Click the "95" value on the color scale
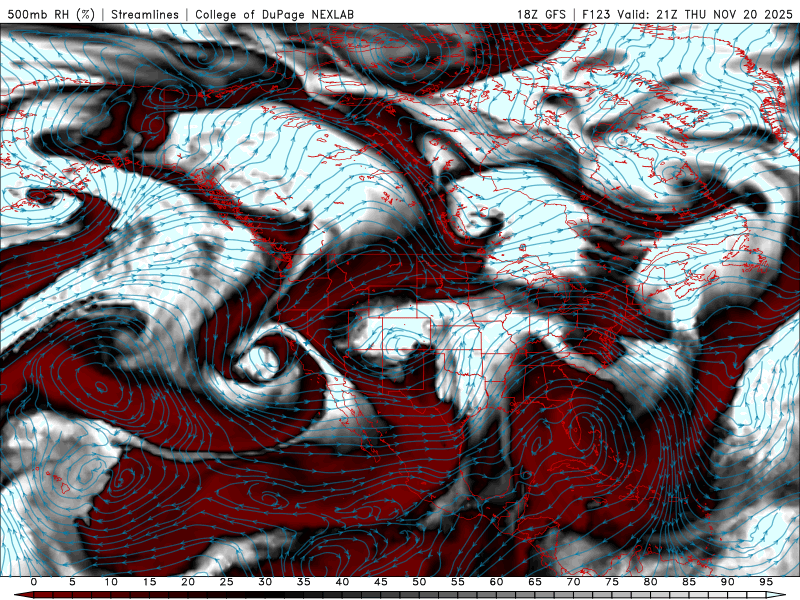The height and width of the screenshot is (600, 800). [766, 582]
